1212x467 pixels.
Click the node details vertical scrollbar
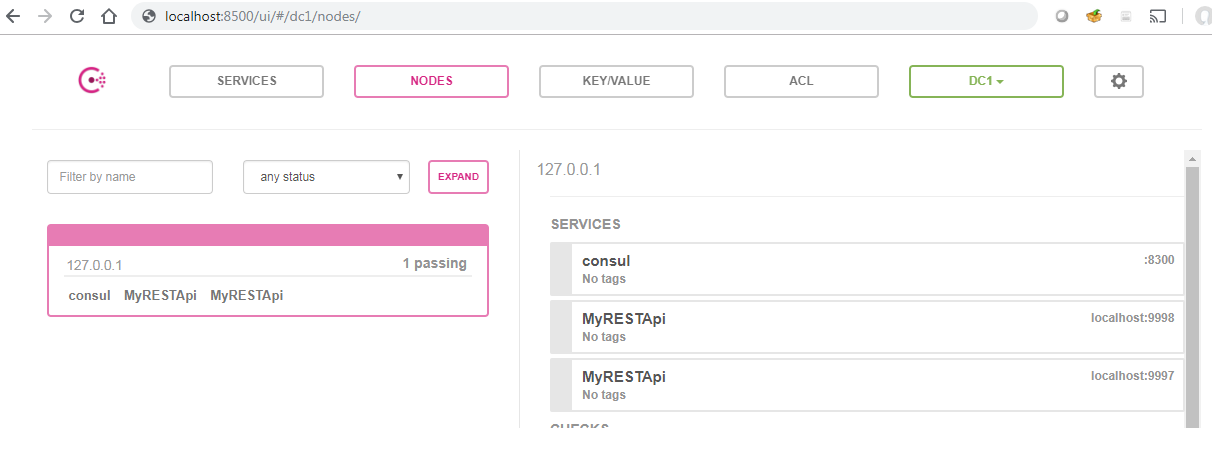[x=1192, y=290]
